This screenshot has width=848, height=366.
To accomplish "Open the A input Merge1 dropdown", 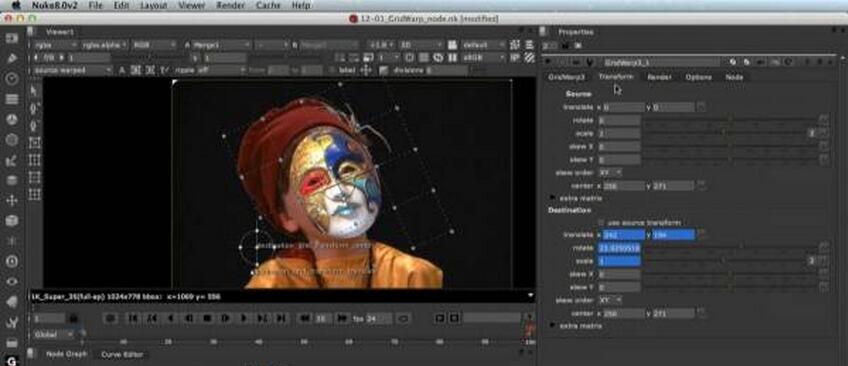I will tap(222, 45).
